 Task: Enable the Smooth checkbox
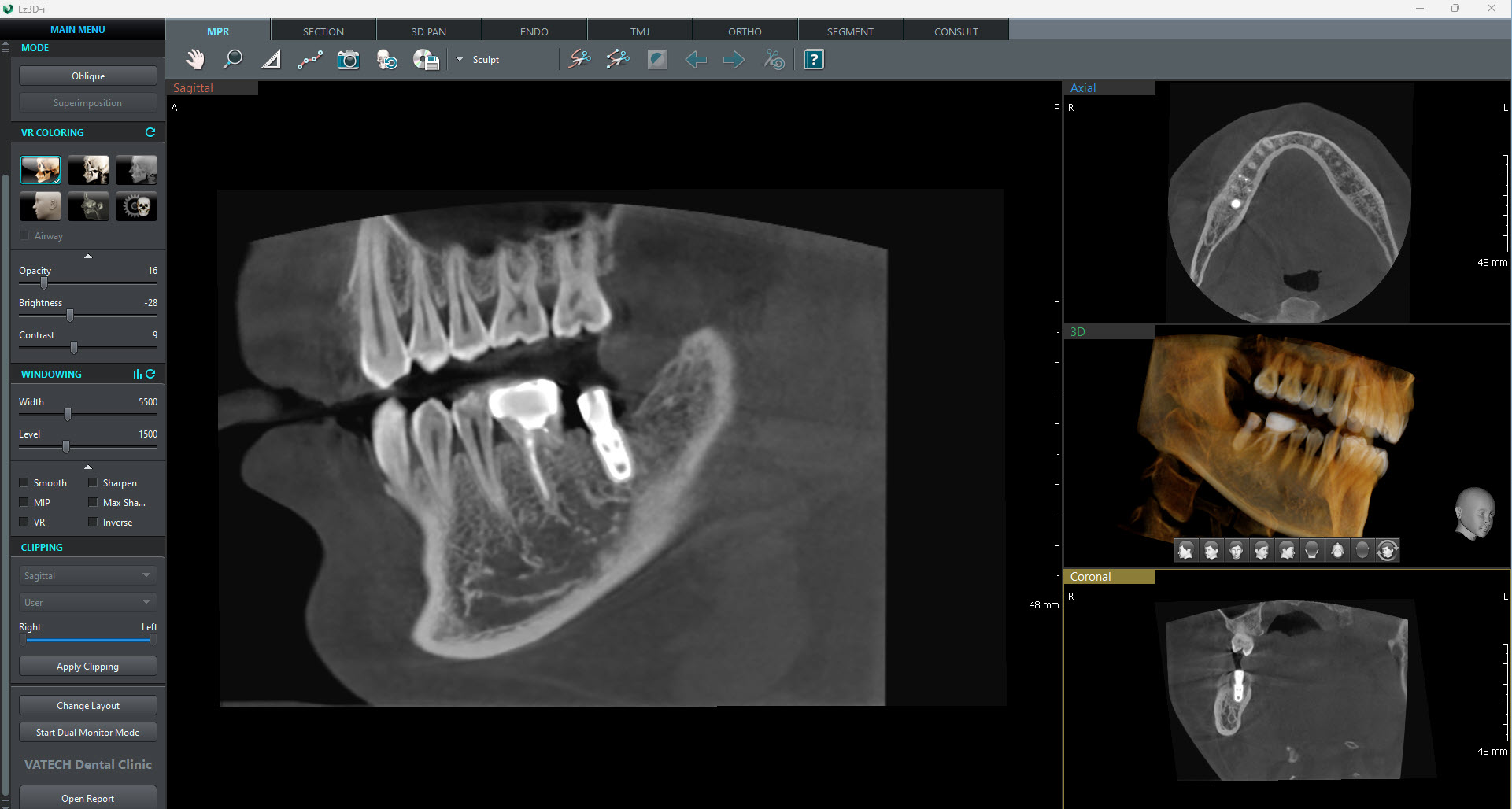(24, 482)
